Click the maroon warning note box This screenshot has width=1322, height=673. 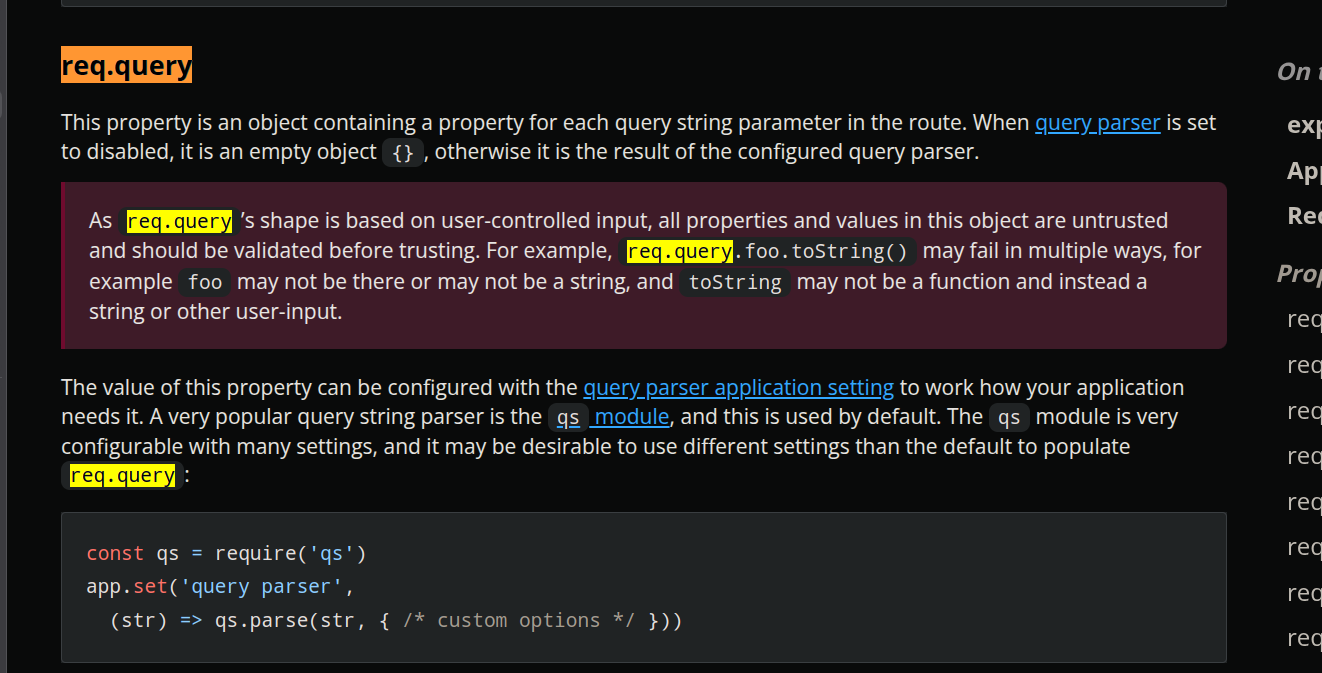point(644,265)
